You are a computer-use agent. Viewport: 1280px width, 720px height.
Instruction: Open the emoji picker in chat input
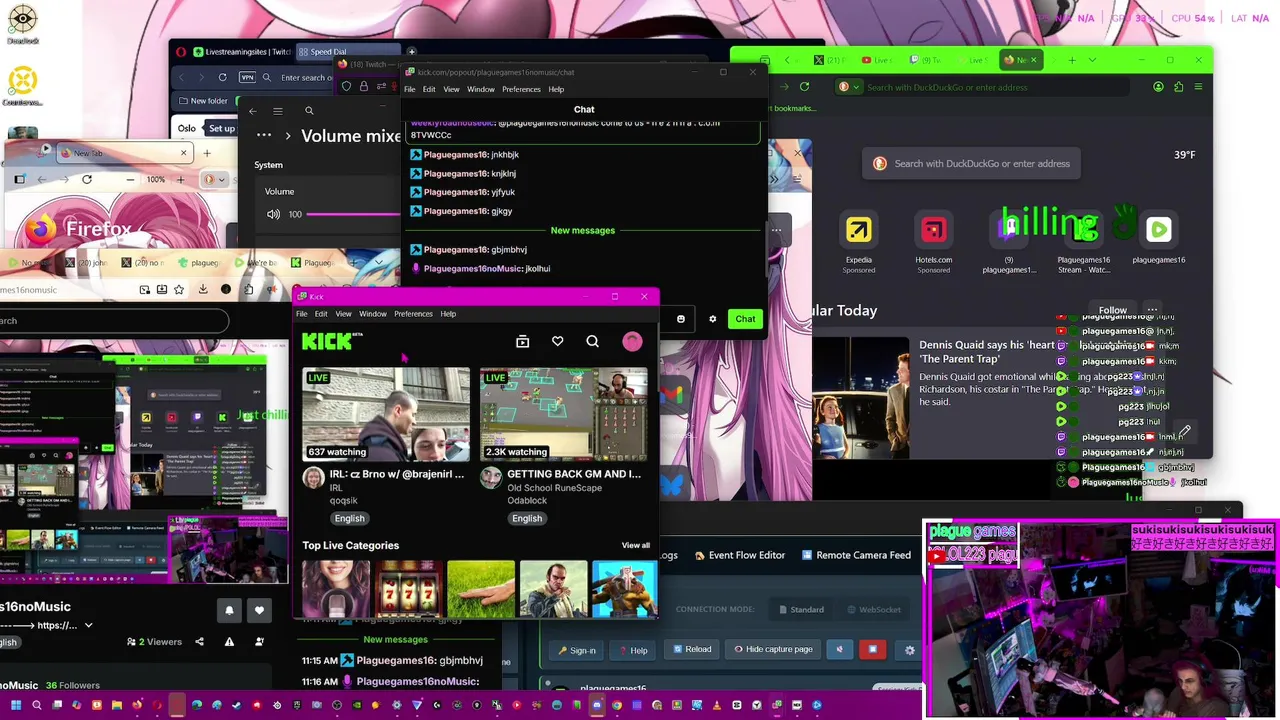coord(681,319)
